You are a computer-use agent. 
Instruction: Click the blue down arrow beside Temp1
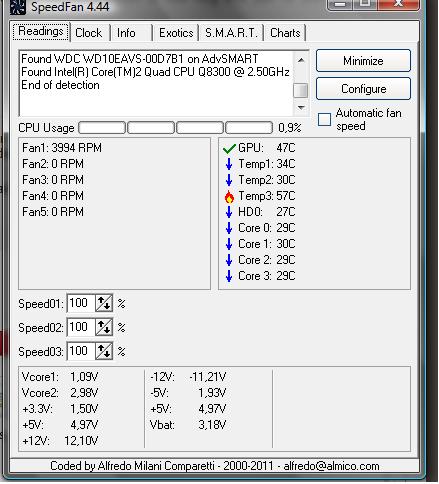229,164
